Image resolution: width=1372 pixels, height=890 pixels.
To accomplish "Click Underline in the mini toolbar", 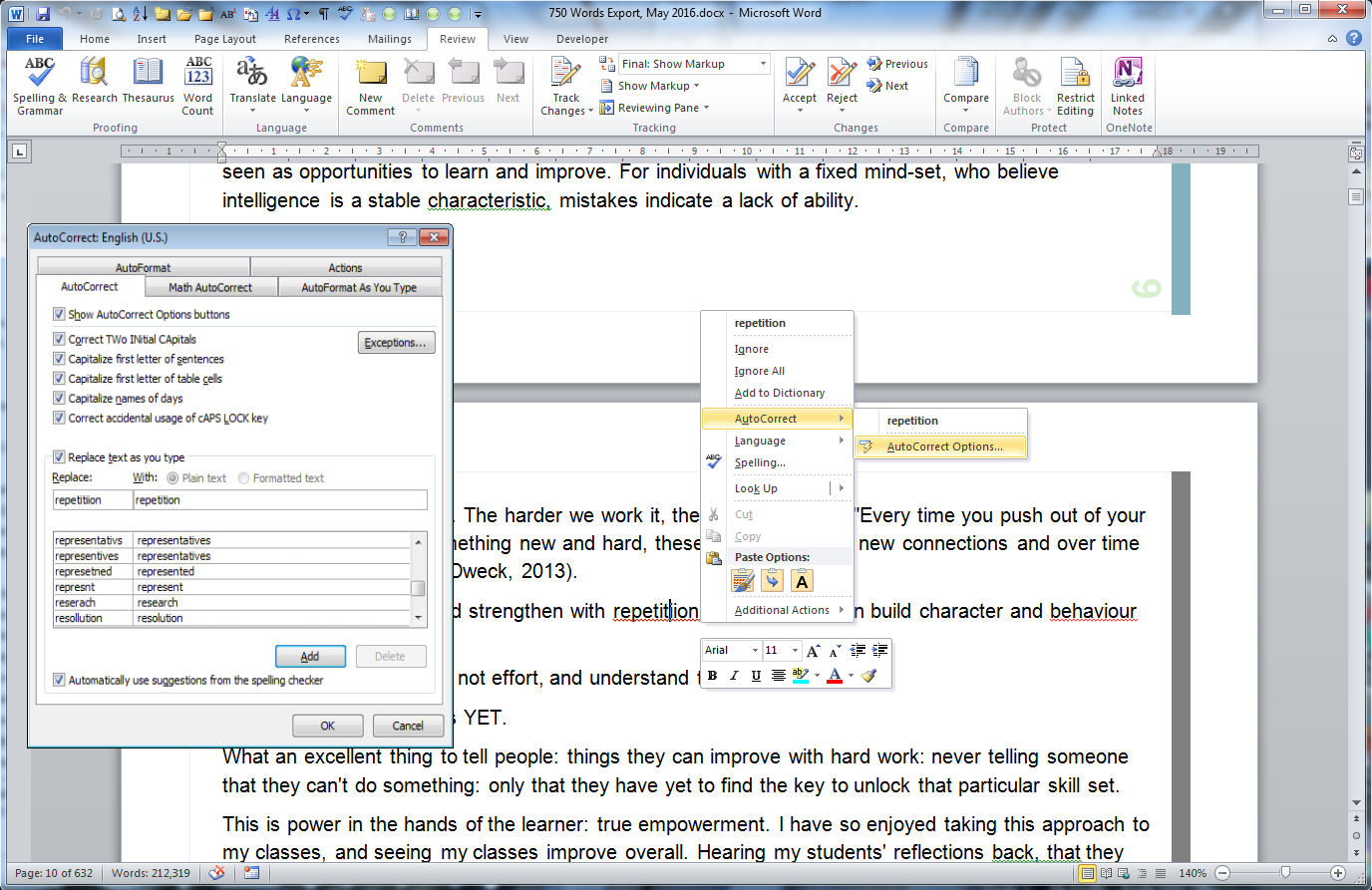I will 756,676.
